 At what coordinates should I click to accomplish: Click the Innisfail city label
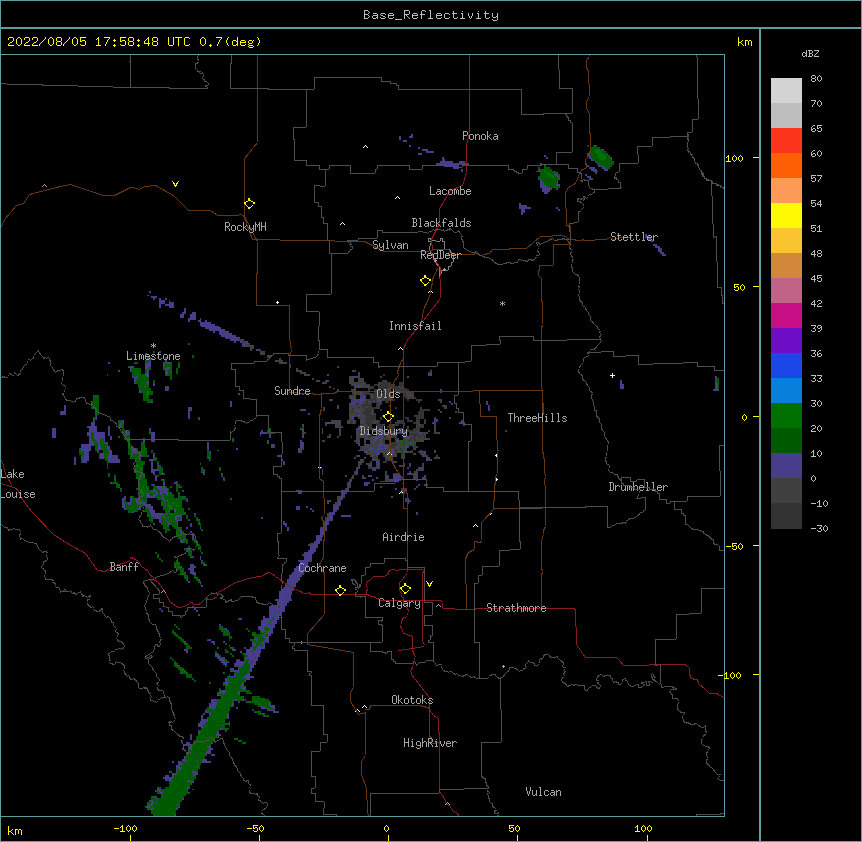pos(415,326)
